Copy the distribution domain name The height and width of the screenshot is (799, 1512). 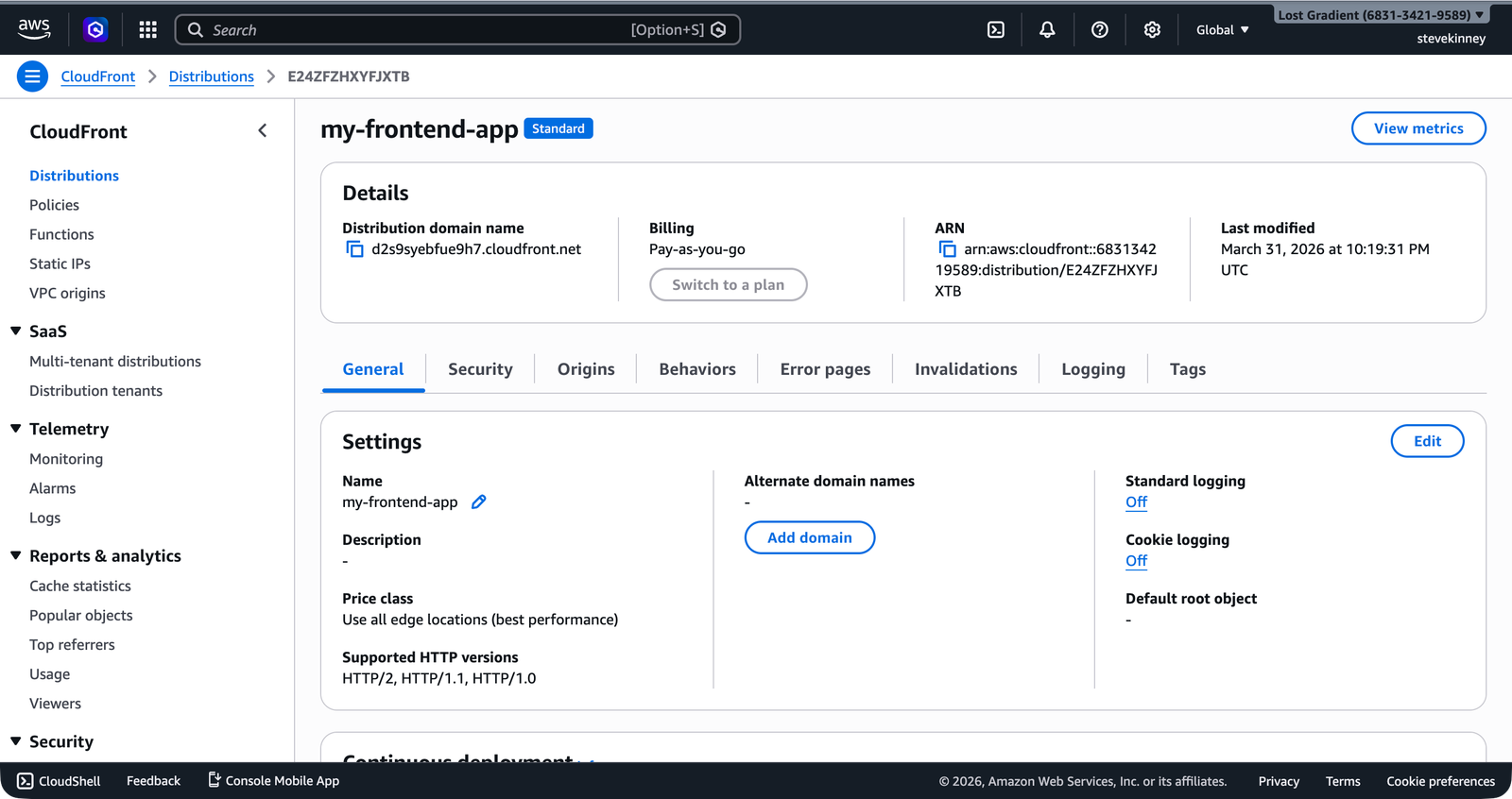pos(354,249)
